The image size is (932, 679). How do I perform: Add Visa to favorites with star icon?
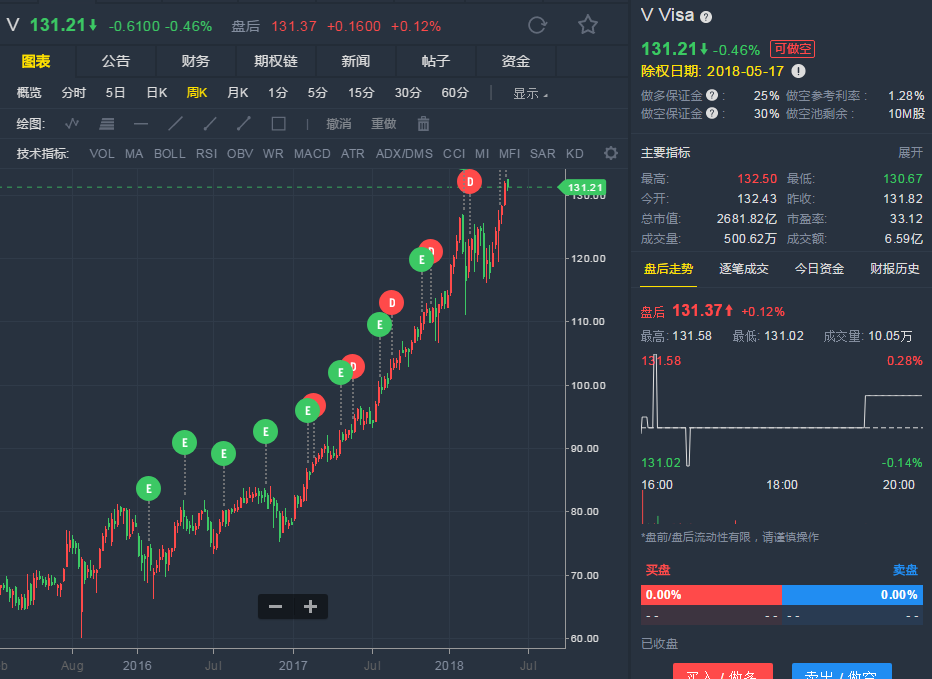pyautogui.click(x=588, y=25)
